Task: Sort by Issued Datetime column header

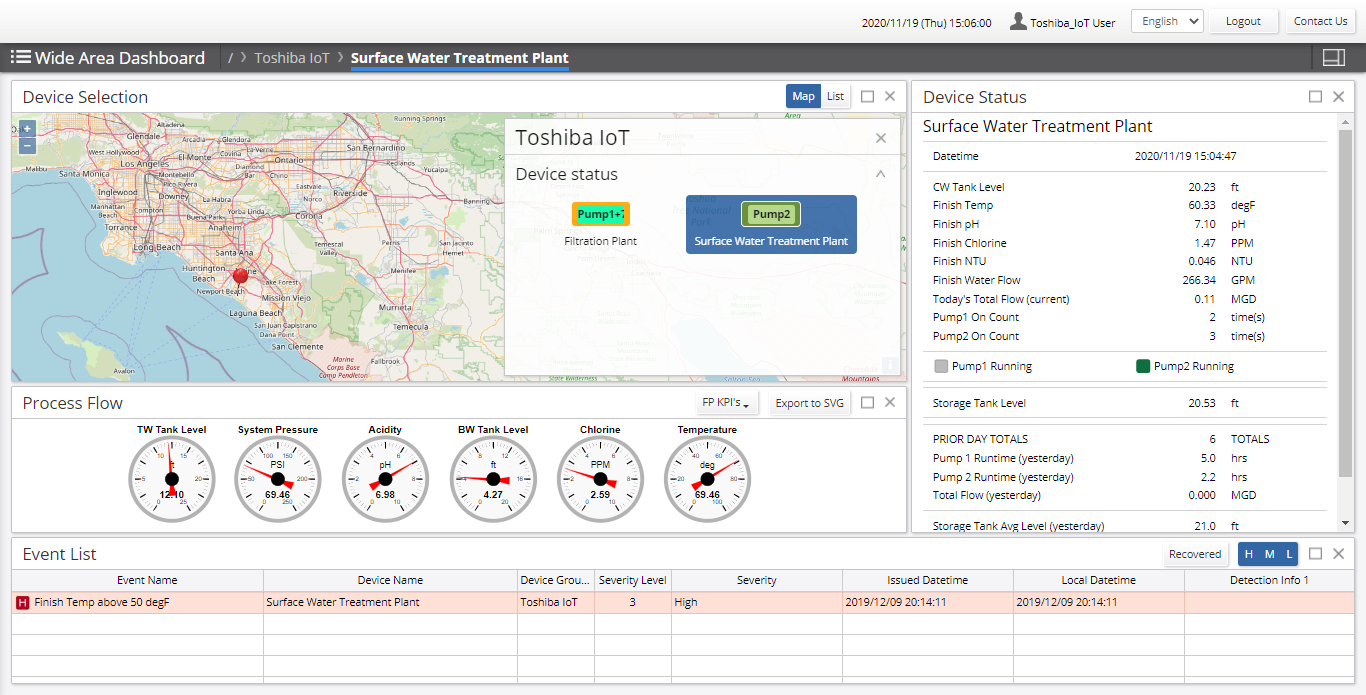Action: click(928, 580)
